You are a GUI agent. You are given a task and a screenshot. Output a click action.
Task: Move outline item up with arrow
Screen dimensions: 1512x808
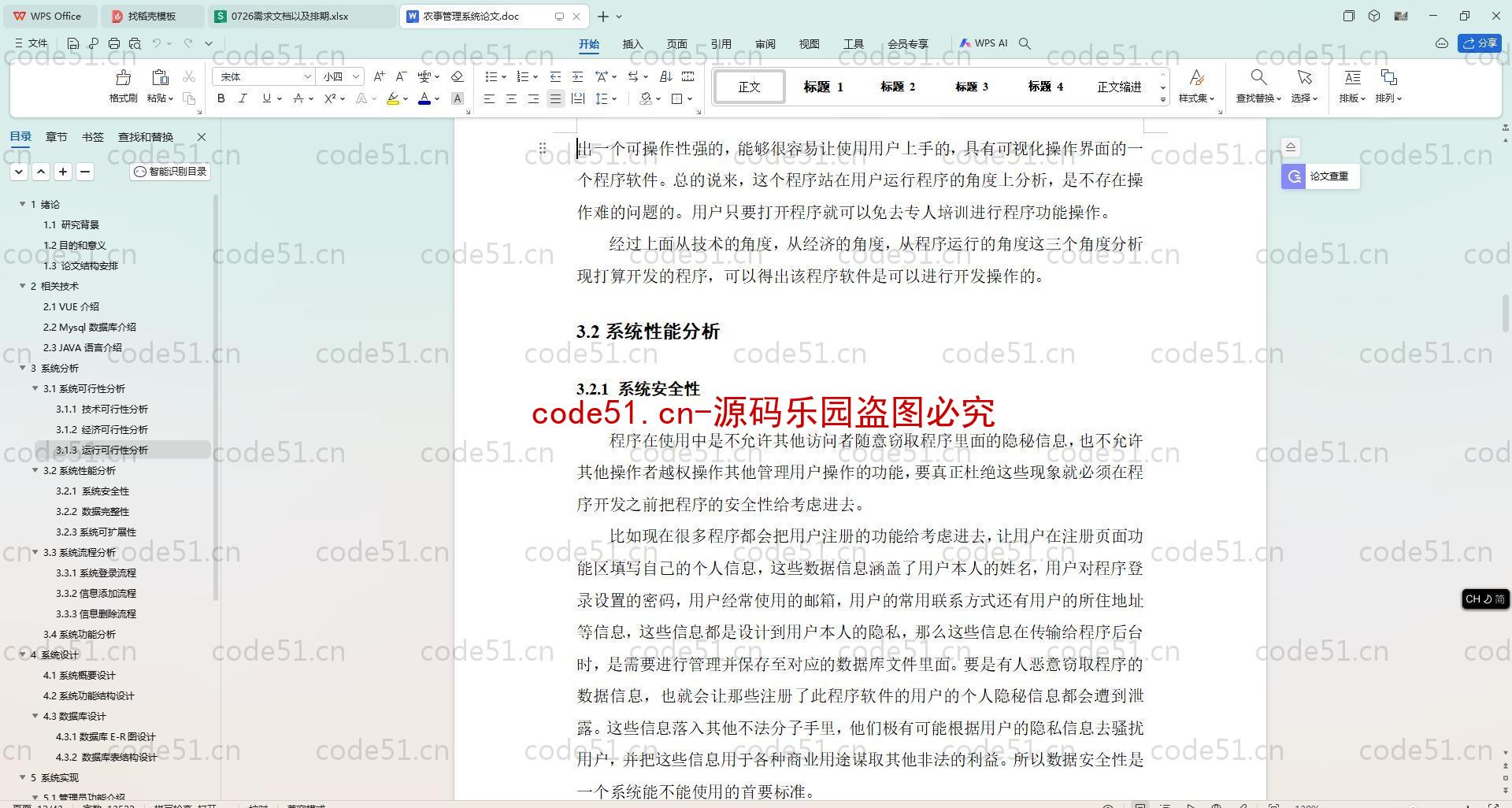coord(41,171)
